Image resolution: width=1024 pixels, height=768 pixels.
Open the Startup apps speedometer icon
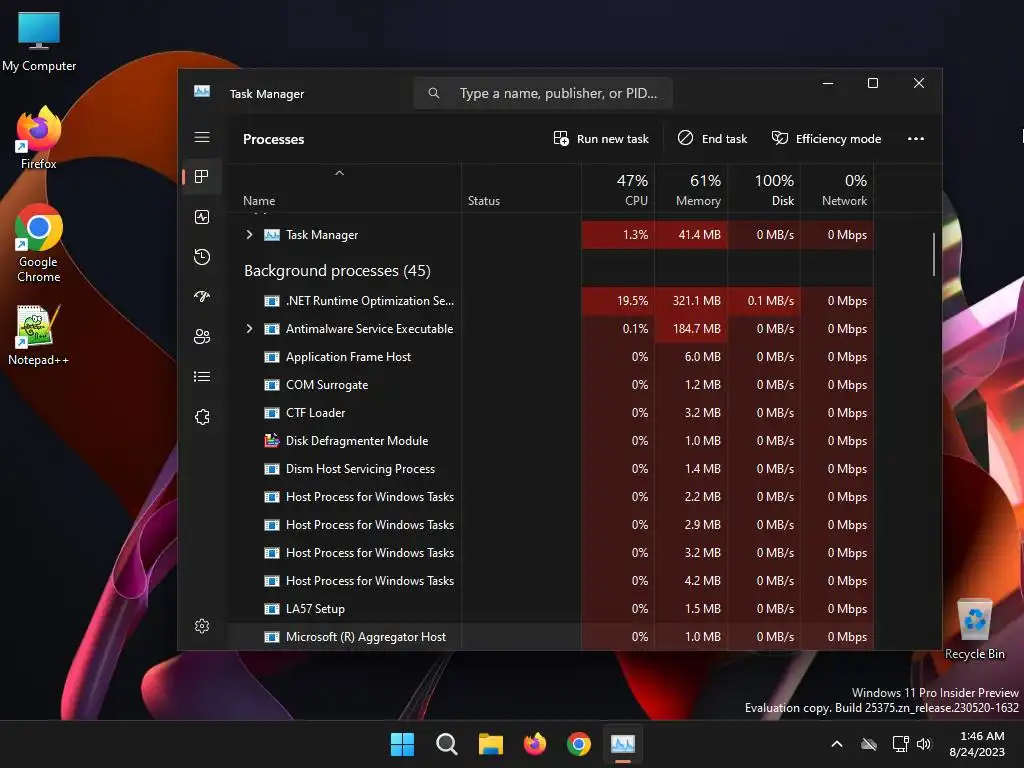pyautogui.click(x=202, y=296)
